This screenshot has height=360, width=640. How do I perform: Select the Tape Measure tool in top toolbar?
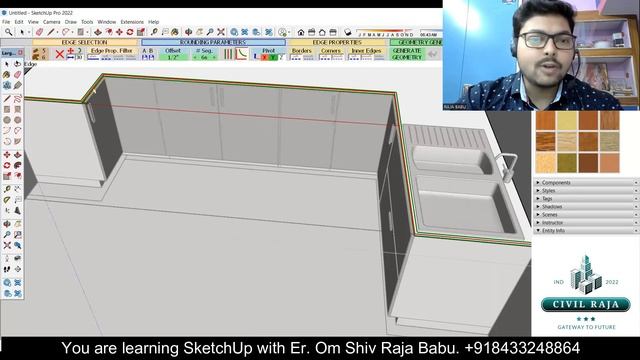[154, 31]
